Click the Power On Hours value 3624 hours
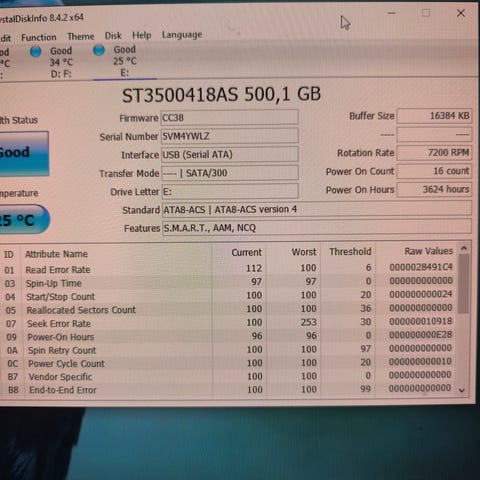The width and height of the screenshot is (480, 480). pyautogui.click(x=434, y=189)
